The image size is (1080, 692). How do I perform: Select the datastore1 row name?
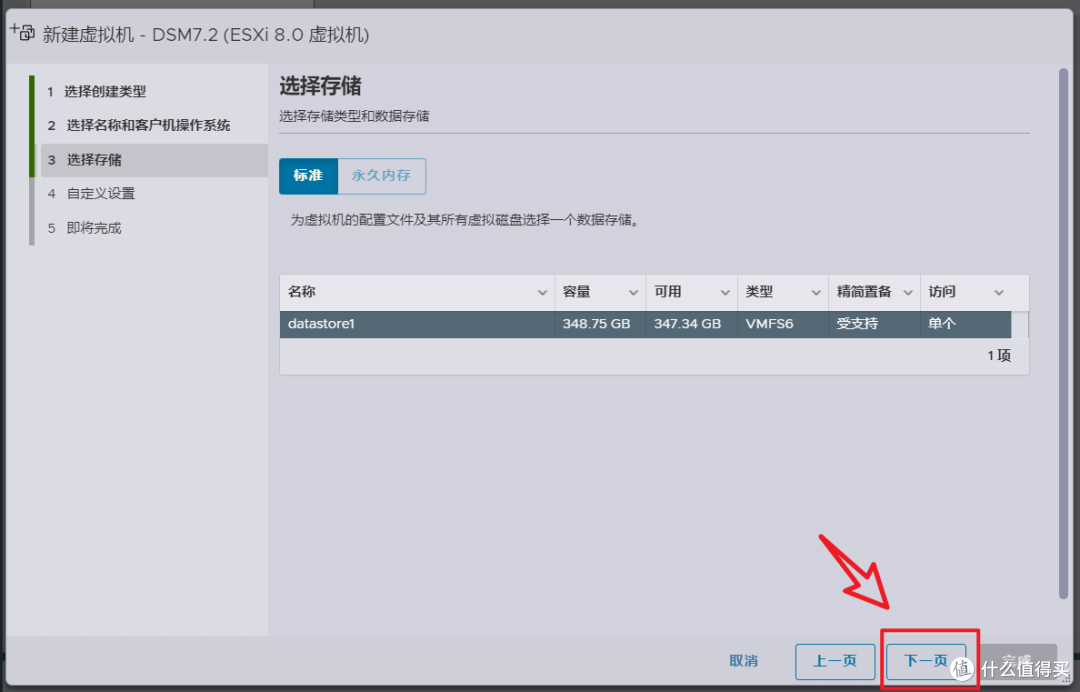(x=321, y=324)
